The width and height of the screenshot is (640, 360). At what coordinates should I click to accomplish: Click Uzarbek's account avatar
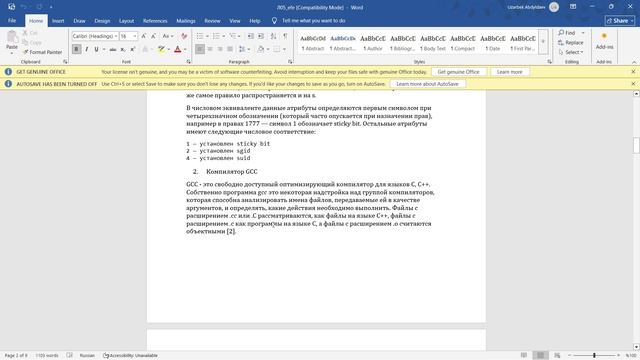tap(554, 7)
